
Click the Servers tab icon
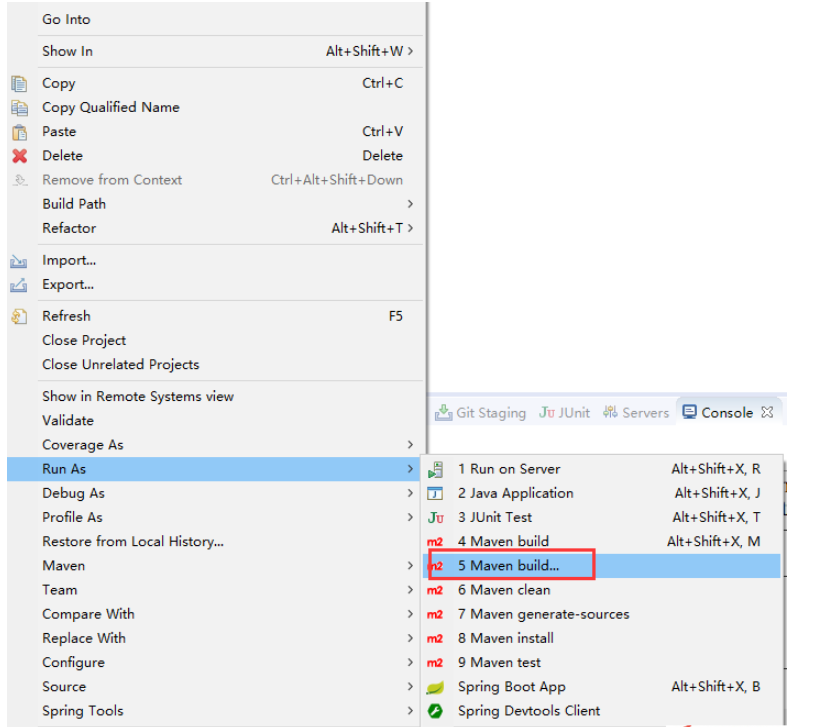click(610, 412)
